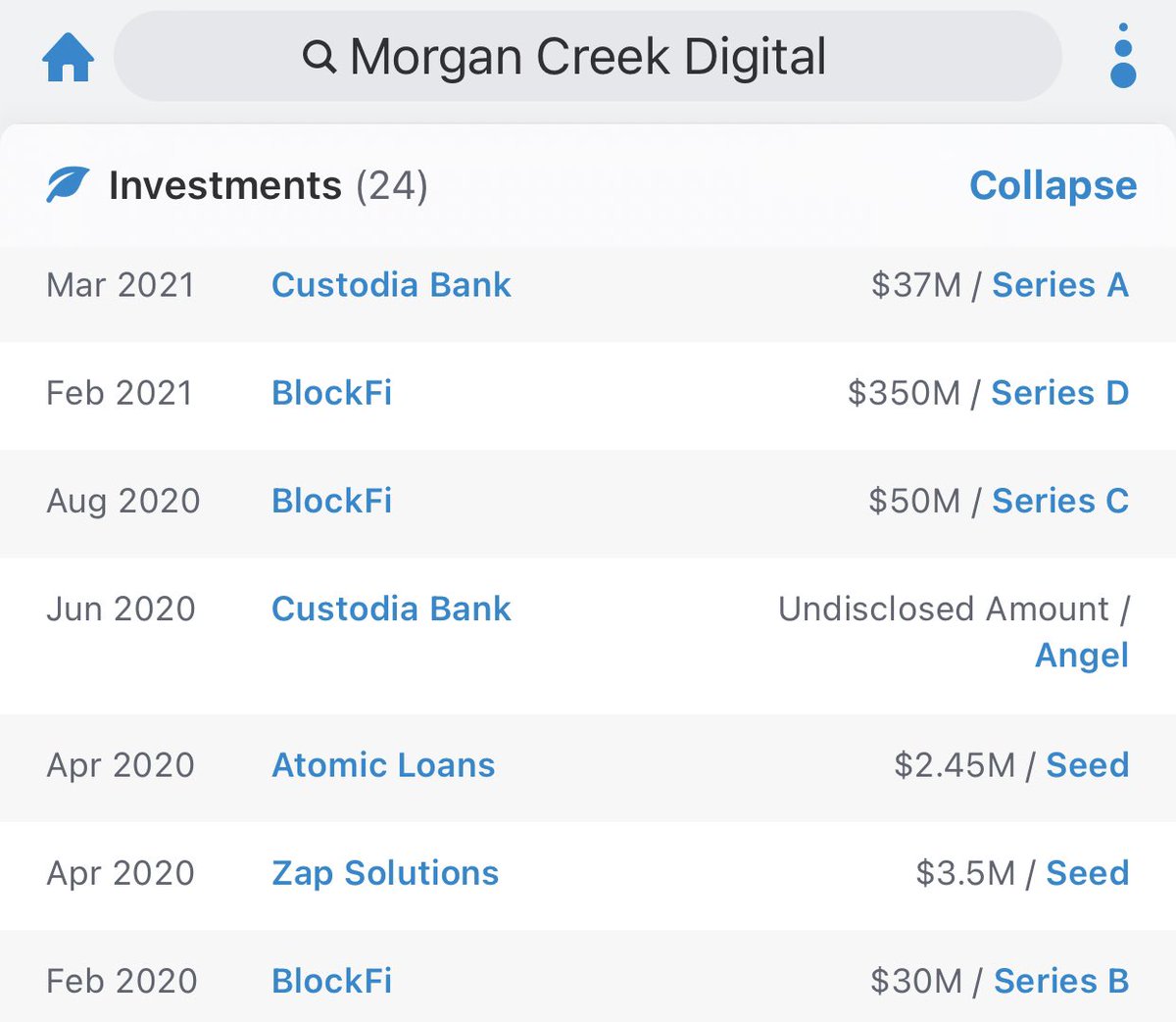Open BlockFi from Feb 2021 row

[x=331, y=393]
